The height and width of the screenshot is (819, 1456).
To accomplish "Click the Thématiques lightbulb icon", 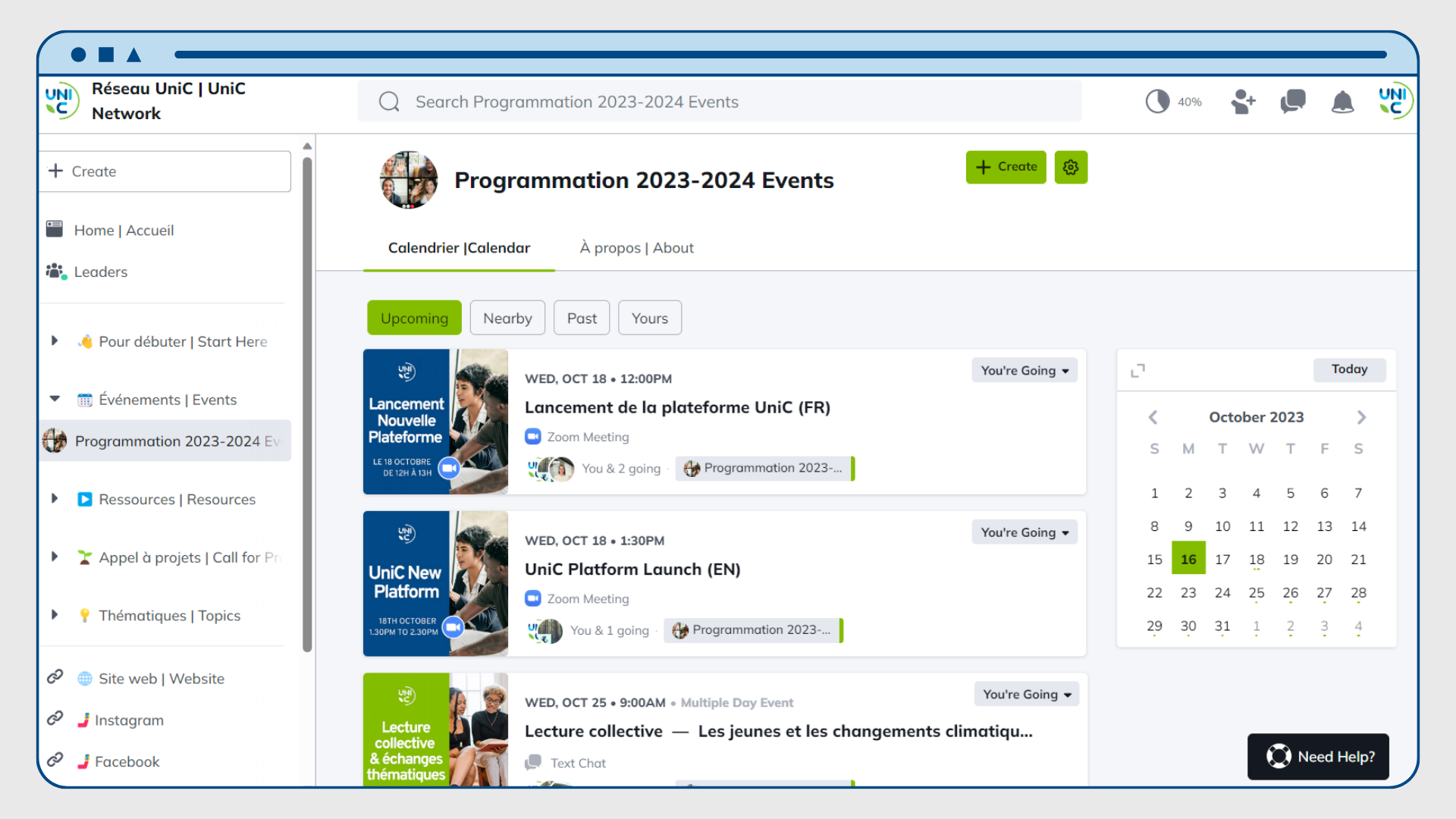I will click(x=85, y=615).
